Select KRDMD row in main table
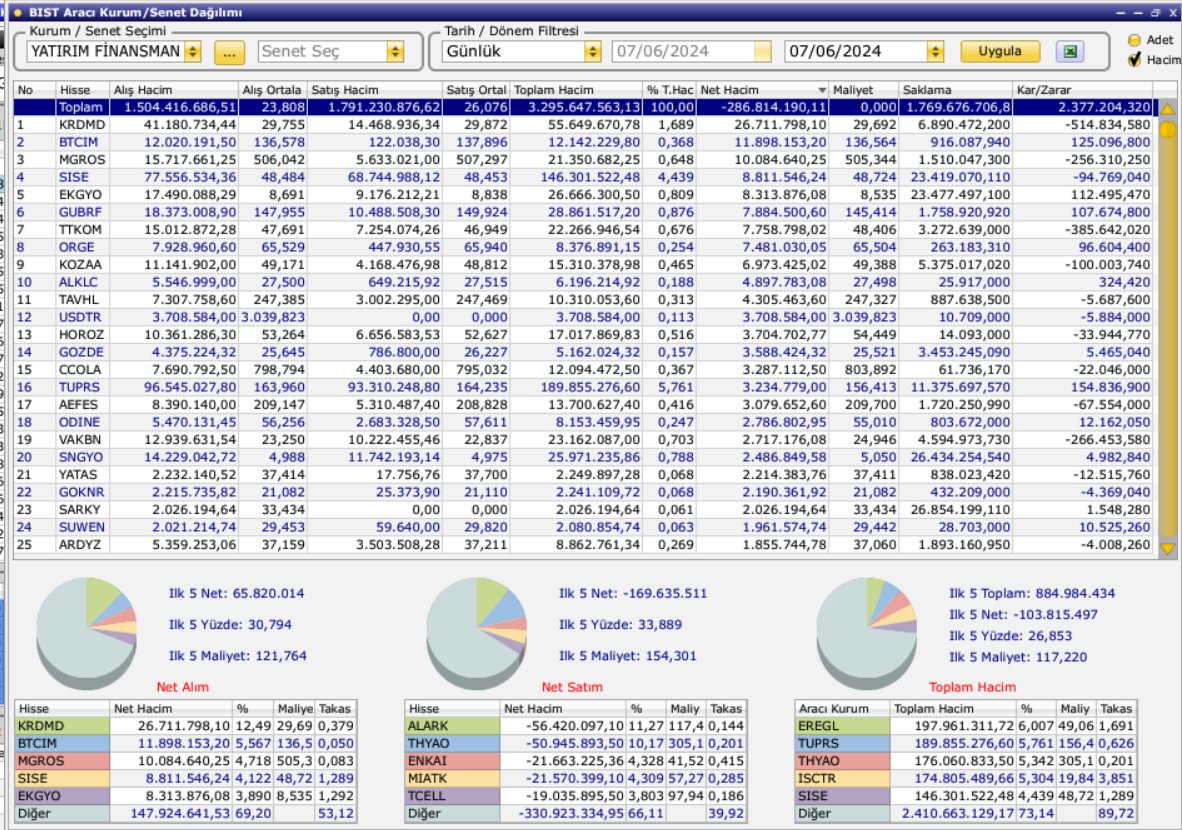The height and width of the screenshot is (830, 1182). click(x=583, y=124)
